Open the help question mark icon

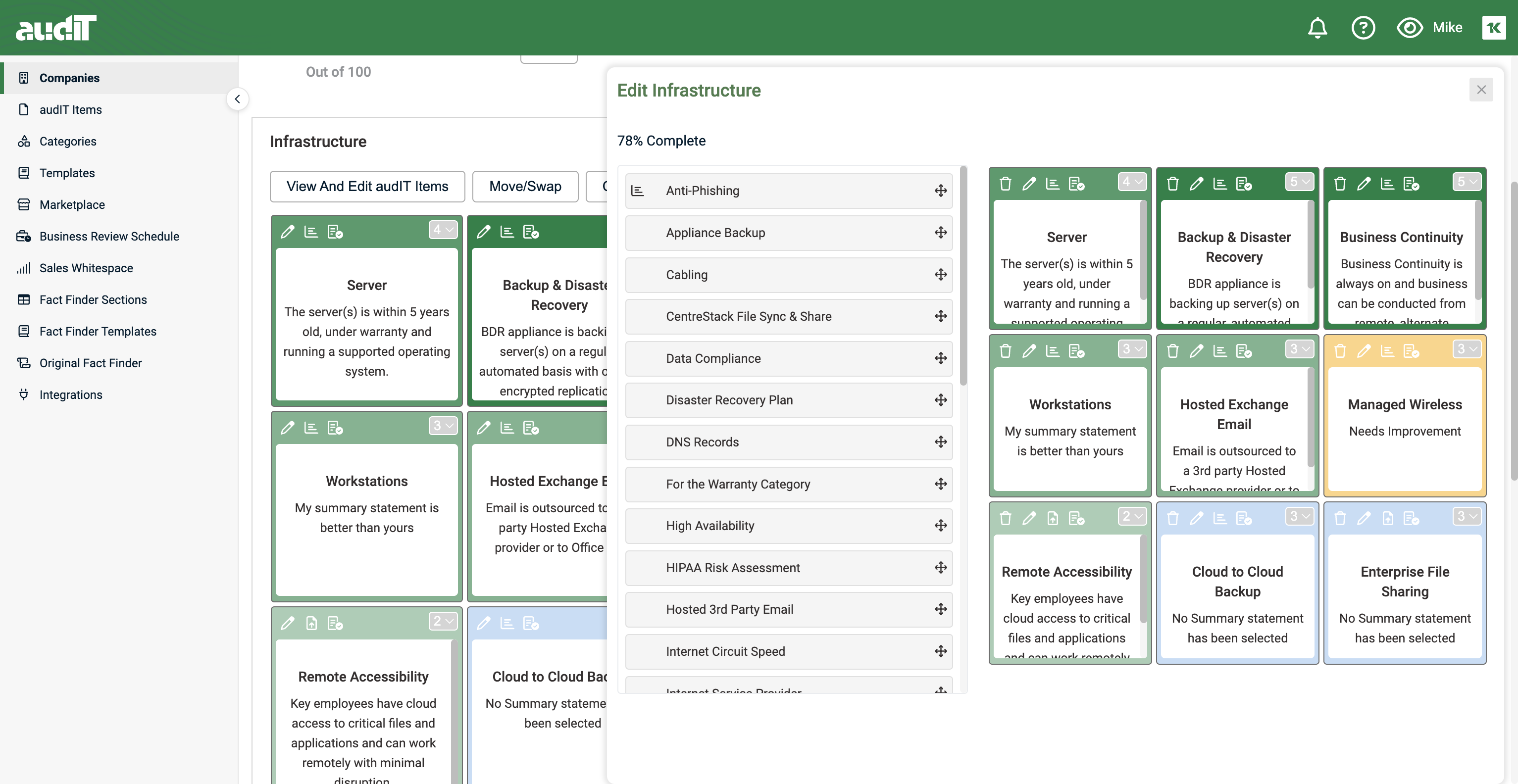tap(1363, 28)
